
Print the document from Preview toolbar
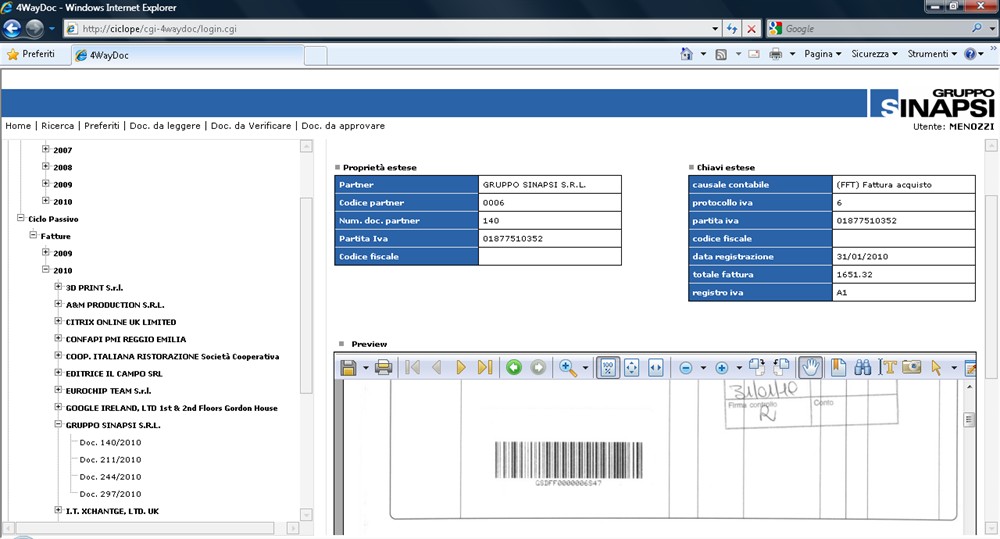click(383, 367)
